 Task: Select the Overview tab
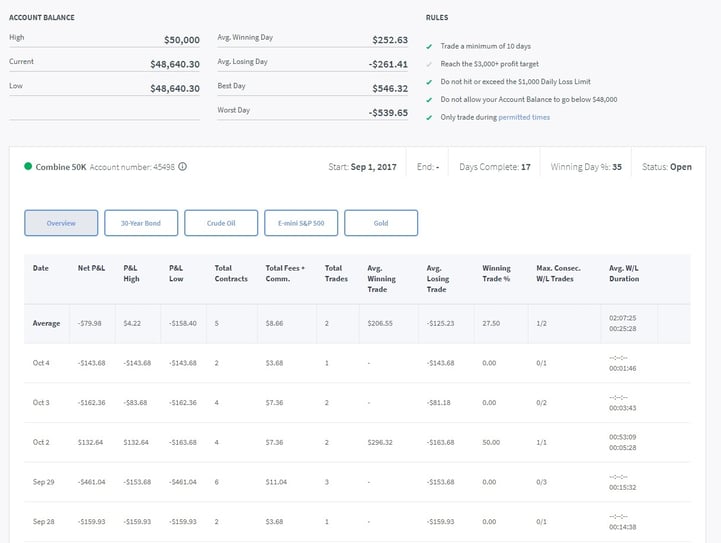(x=61, y=223)
